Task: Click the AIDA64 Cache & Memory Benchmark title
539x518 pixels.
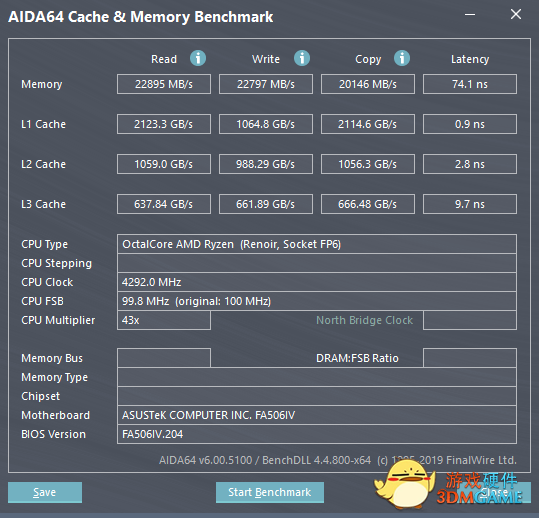Action: tap(141, 17)
